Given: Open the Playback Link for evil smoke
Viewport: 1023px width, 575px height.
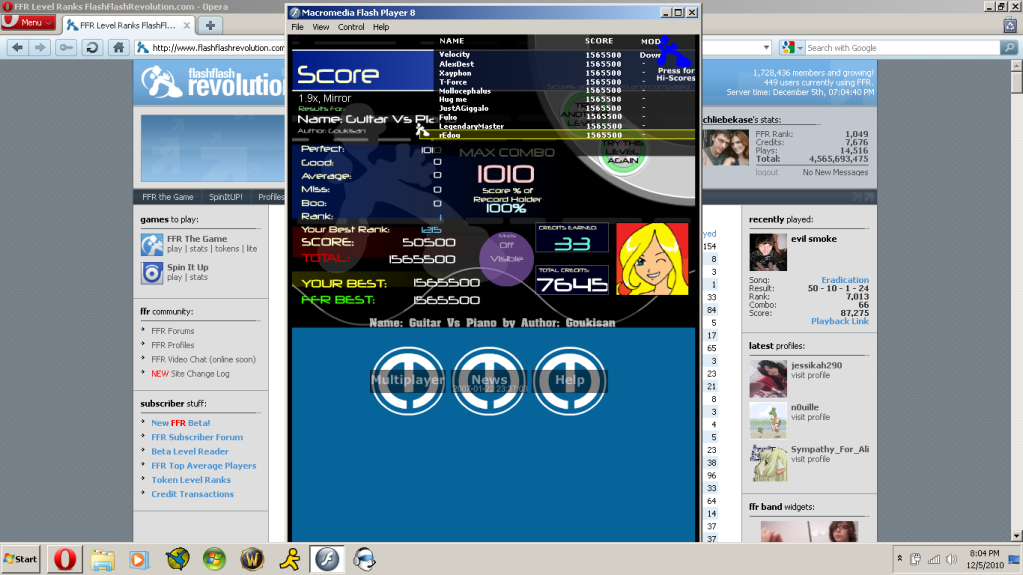Looking at the screenshot, I should click(x=839, y=321).
